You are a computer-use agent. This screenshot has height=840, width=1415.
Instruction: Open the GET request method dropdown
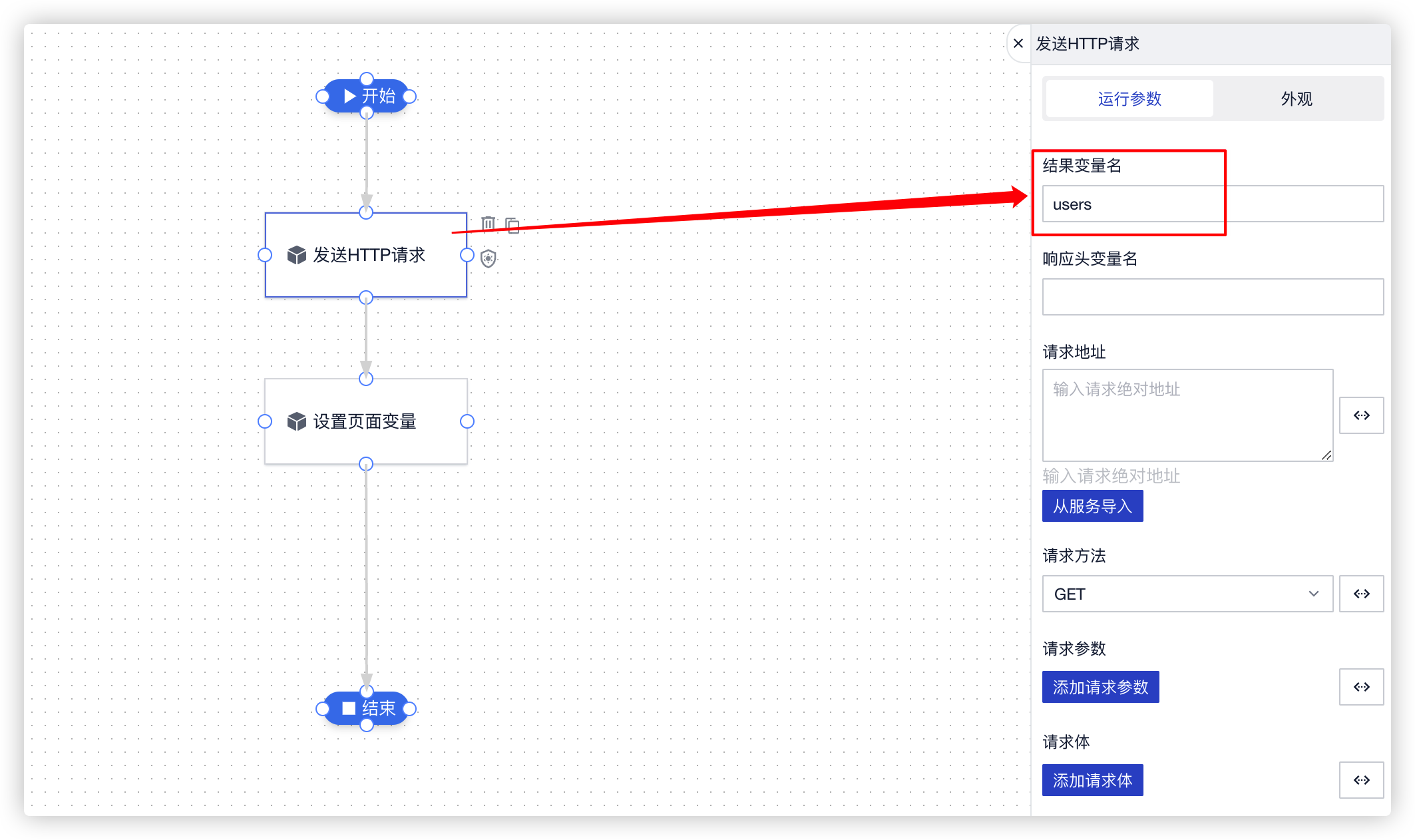pyautogui.click(x=1187, y=594)
